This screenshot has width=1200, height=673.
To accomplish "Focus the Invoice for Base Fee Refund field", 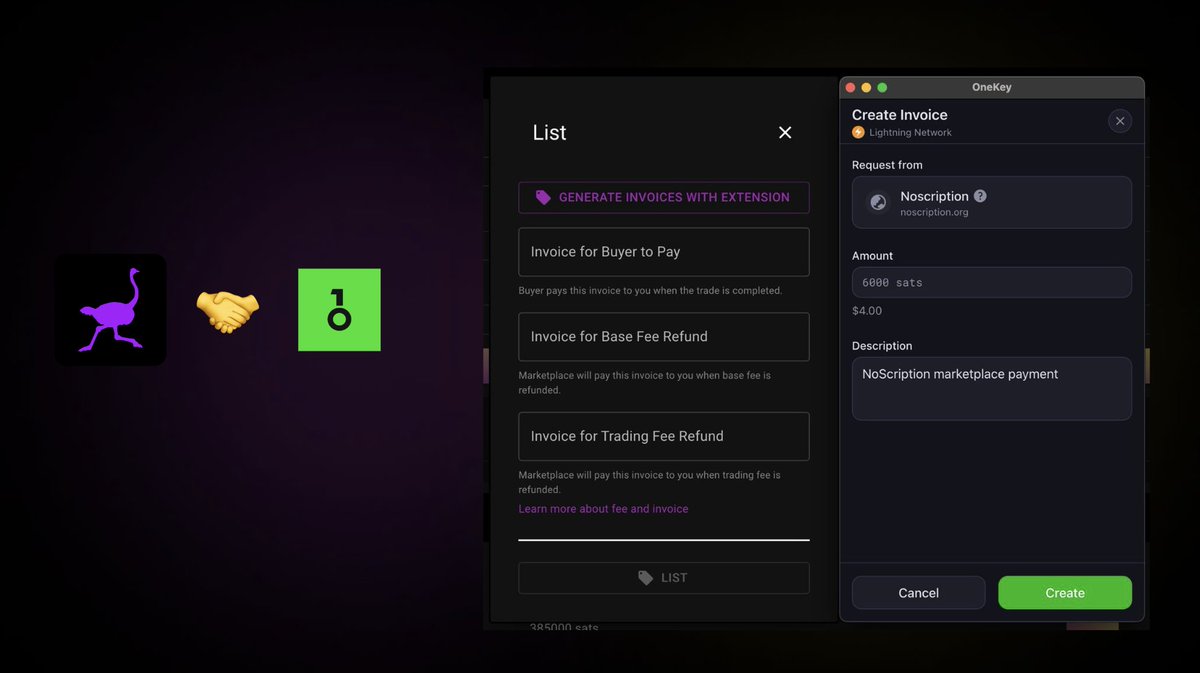I will 663,337.
